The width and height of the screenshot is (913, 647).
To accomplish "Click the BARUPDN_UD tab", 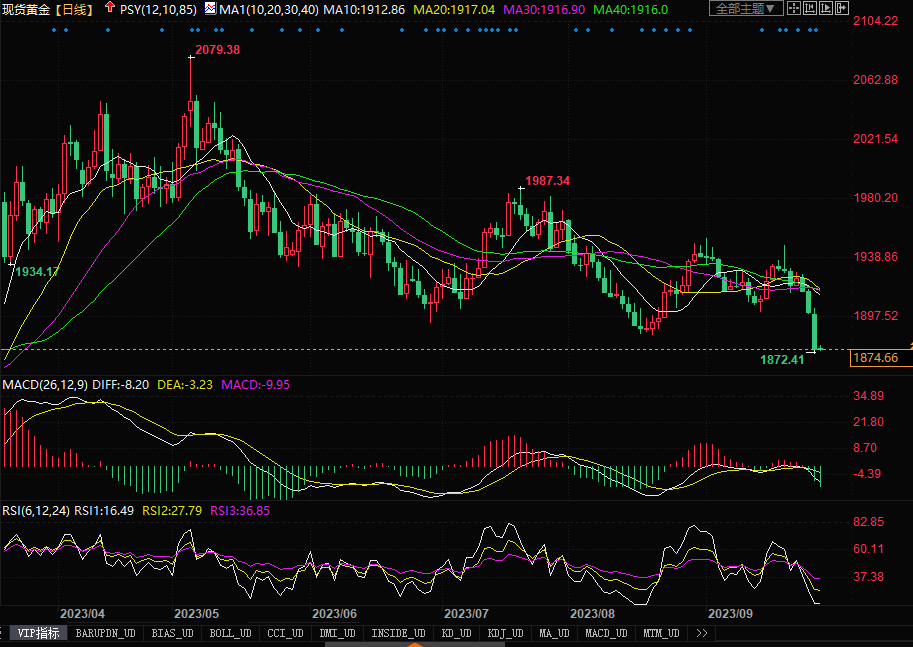I will (x=106, y=633).
